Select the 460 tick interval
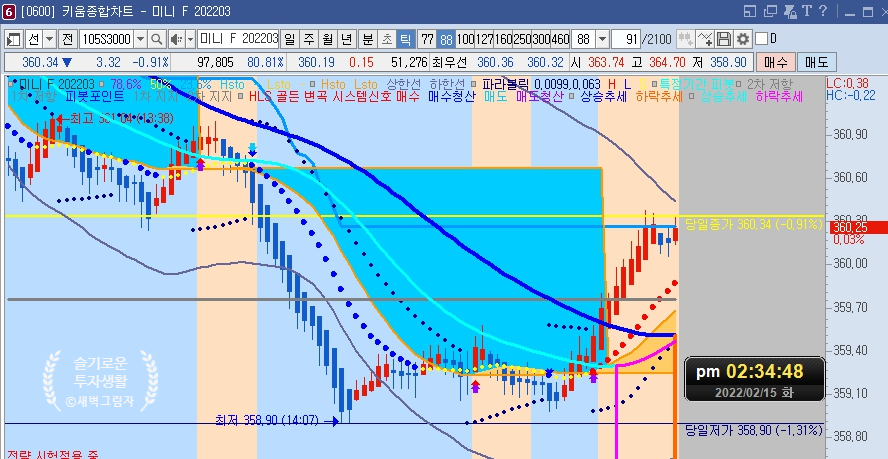This screenshot has height=459, width=888. point(560,39)
